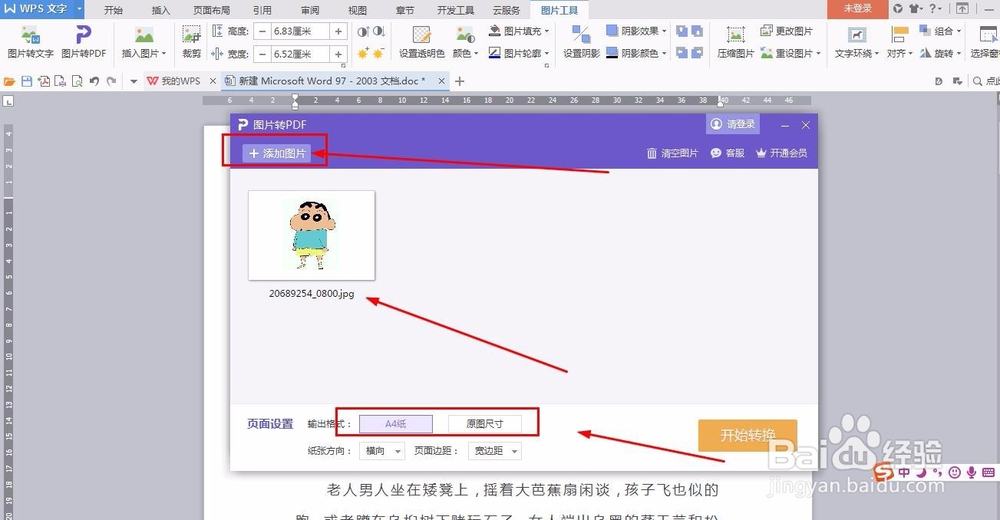Expand 图片填充 dropdown

pos(547,31)
